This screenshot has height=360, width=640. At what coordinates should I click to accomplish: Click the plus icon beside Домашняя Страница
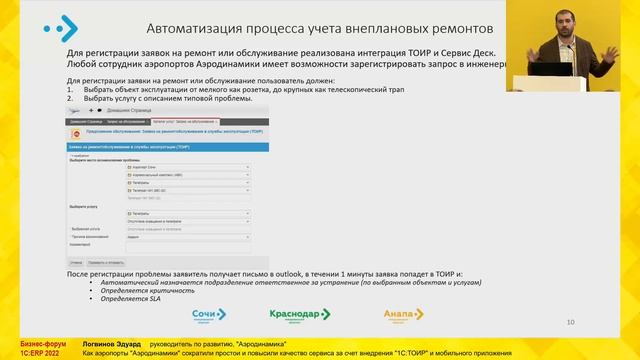[91, 110]
